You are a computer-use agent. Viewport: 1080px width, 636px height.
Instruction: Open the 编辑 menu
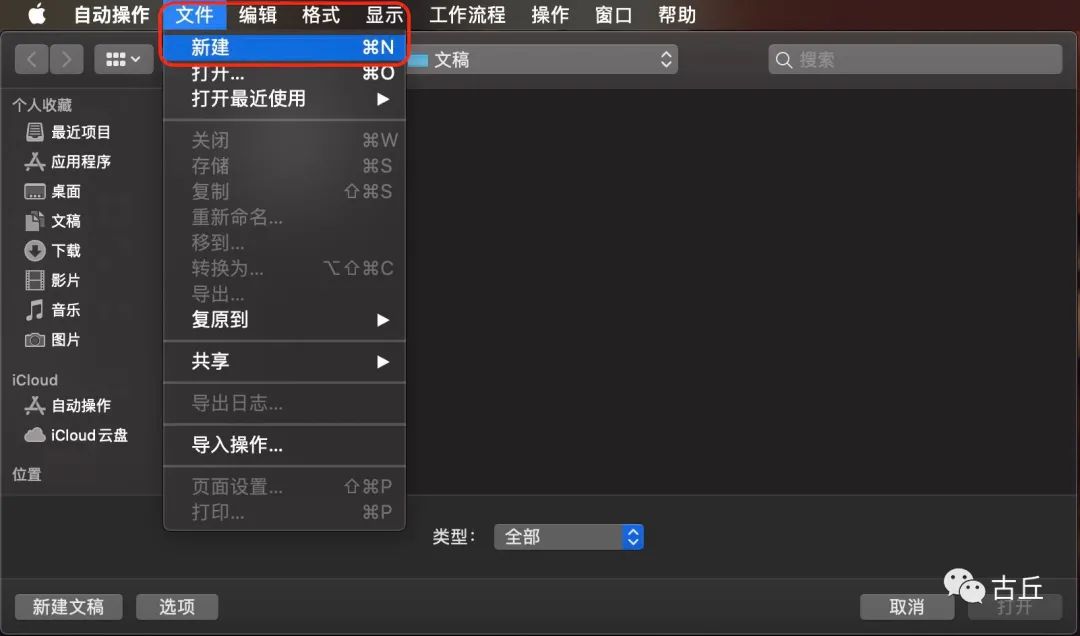(x=258, y=14)
